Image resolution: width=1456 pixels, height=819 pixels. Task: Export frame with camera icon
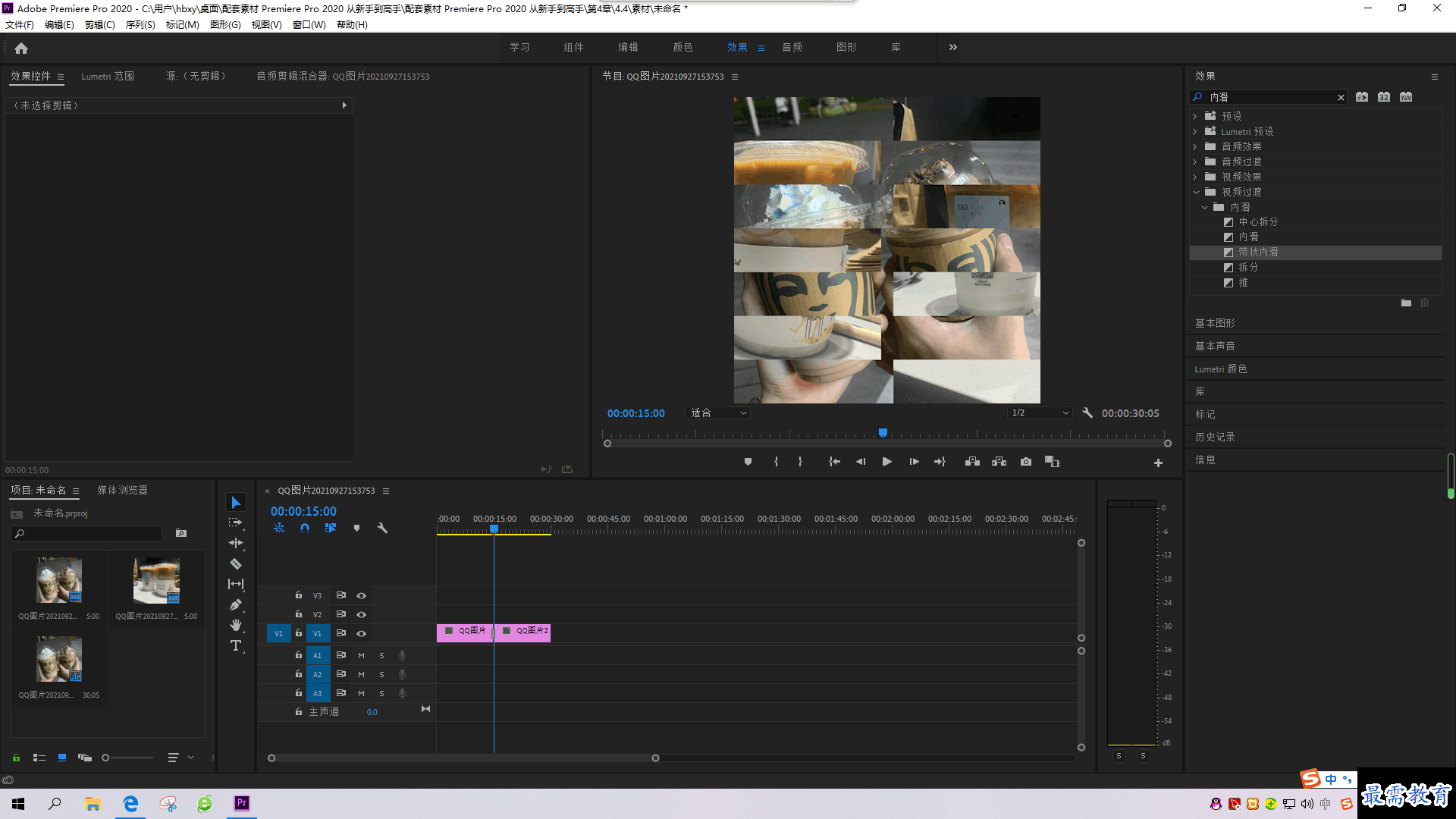pos(1026,461)
